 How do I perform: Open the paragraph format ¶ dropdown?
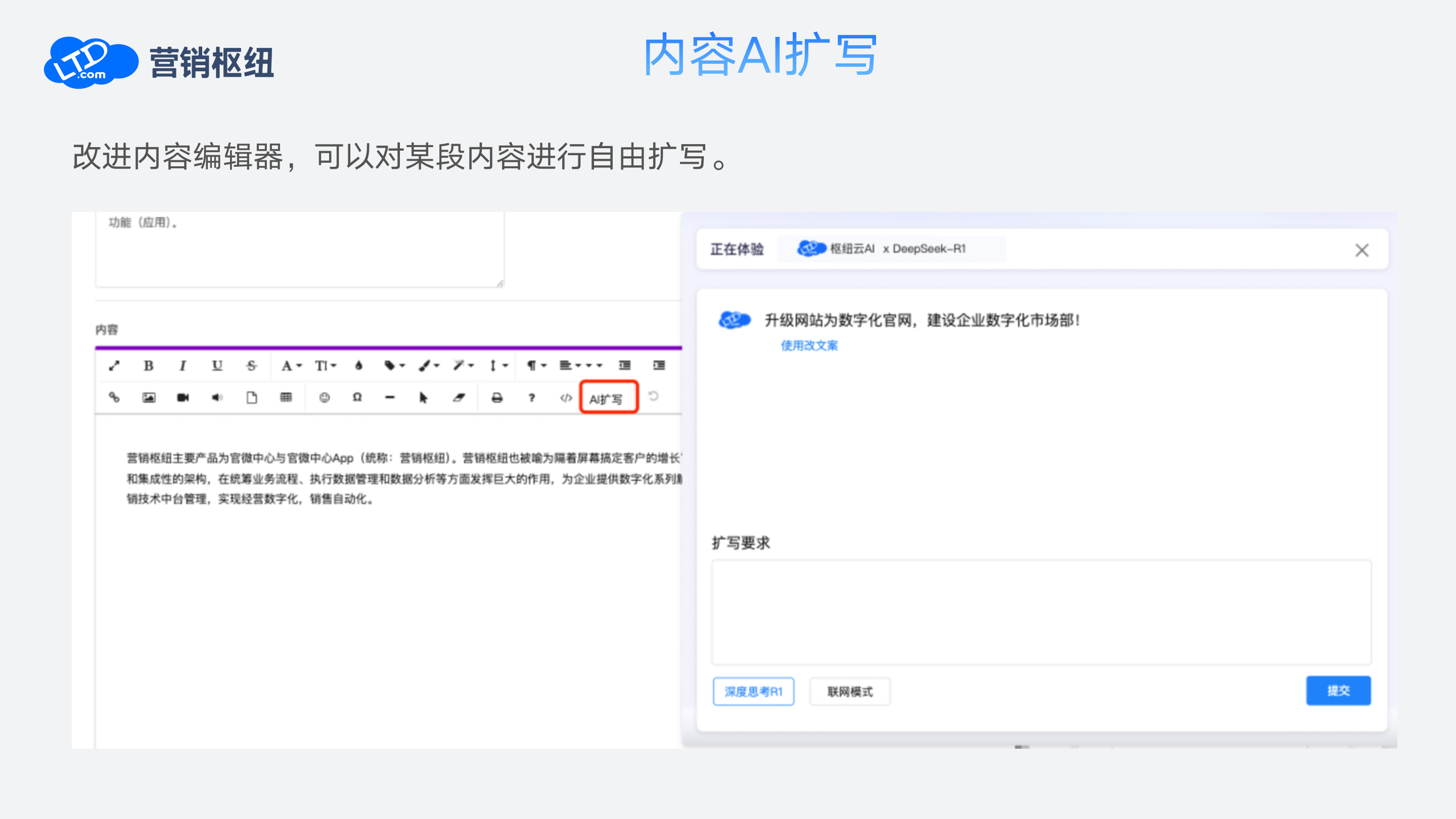coord(536,366)
